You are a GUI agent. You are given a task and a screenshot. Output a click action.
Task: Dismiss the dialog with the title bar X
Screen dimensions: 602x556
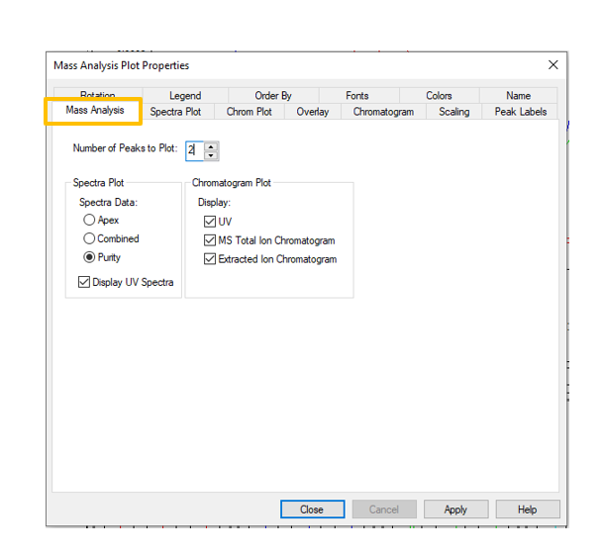click(553, 65)
